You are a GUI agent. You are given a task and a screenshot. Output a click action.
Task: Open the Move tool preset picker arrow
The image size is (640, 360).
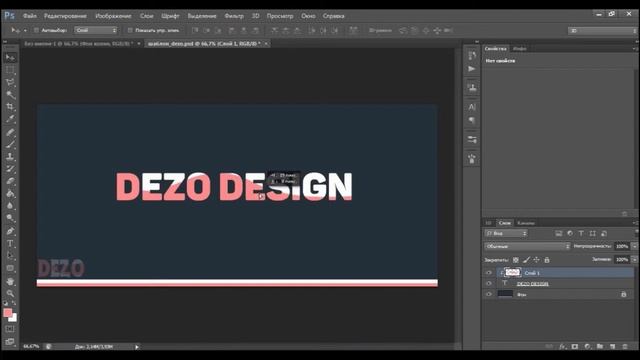[x=25, y=31]
